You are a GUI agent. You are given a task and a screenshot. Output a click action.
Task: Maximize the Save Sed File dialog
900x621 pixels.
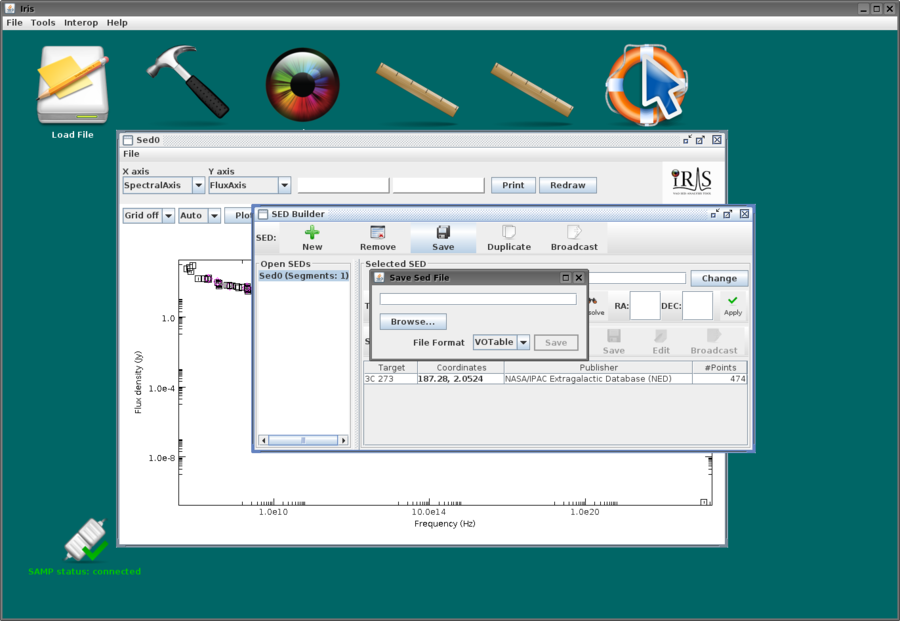point(565,277)
